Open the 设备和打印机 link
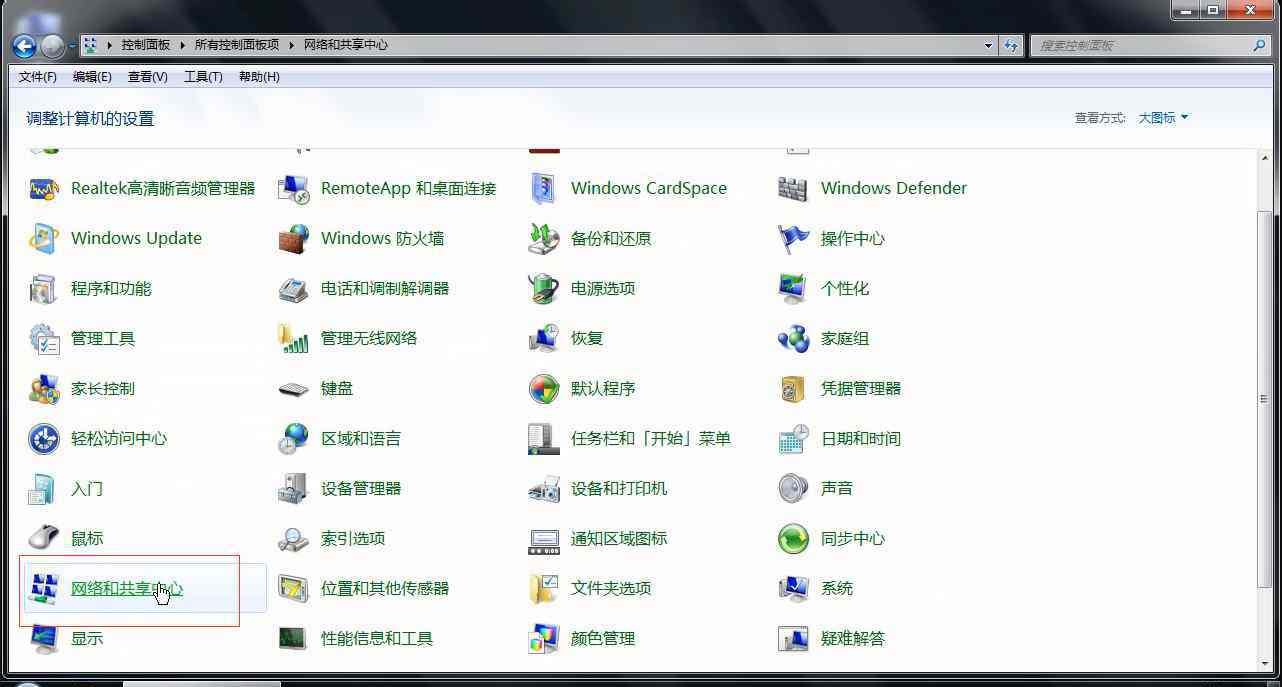This screenshot has width=1282, height=687. (x=619, y=489)
